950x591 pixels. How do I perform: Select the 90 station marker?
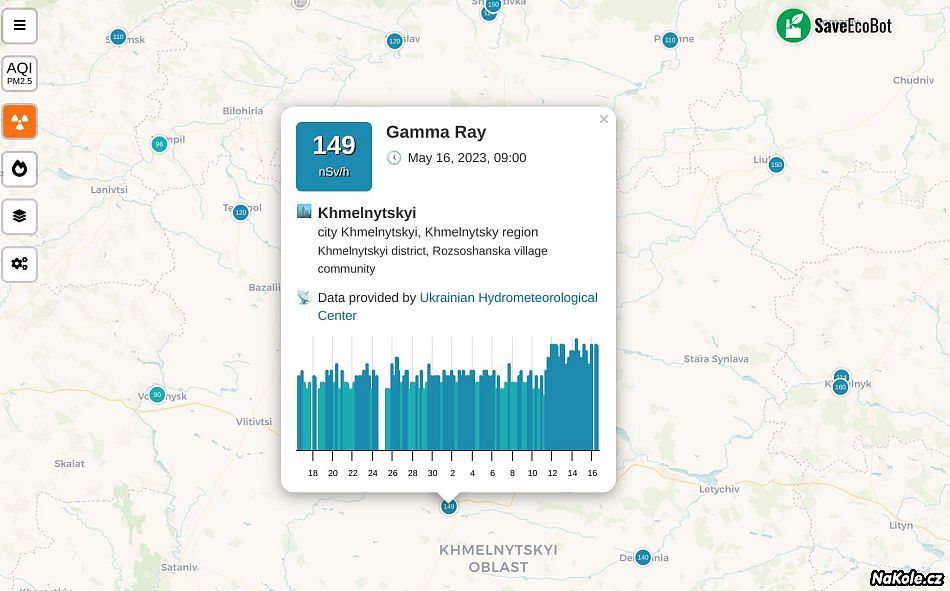[156, 394]
